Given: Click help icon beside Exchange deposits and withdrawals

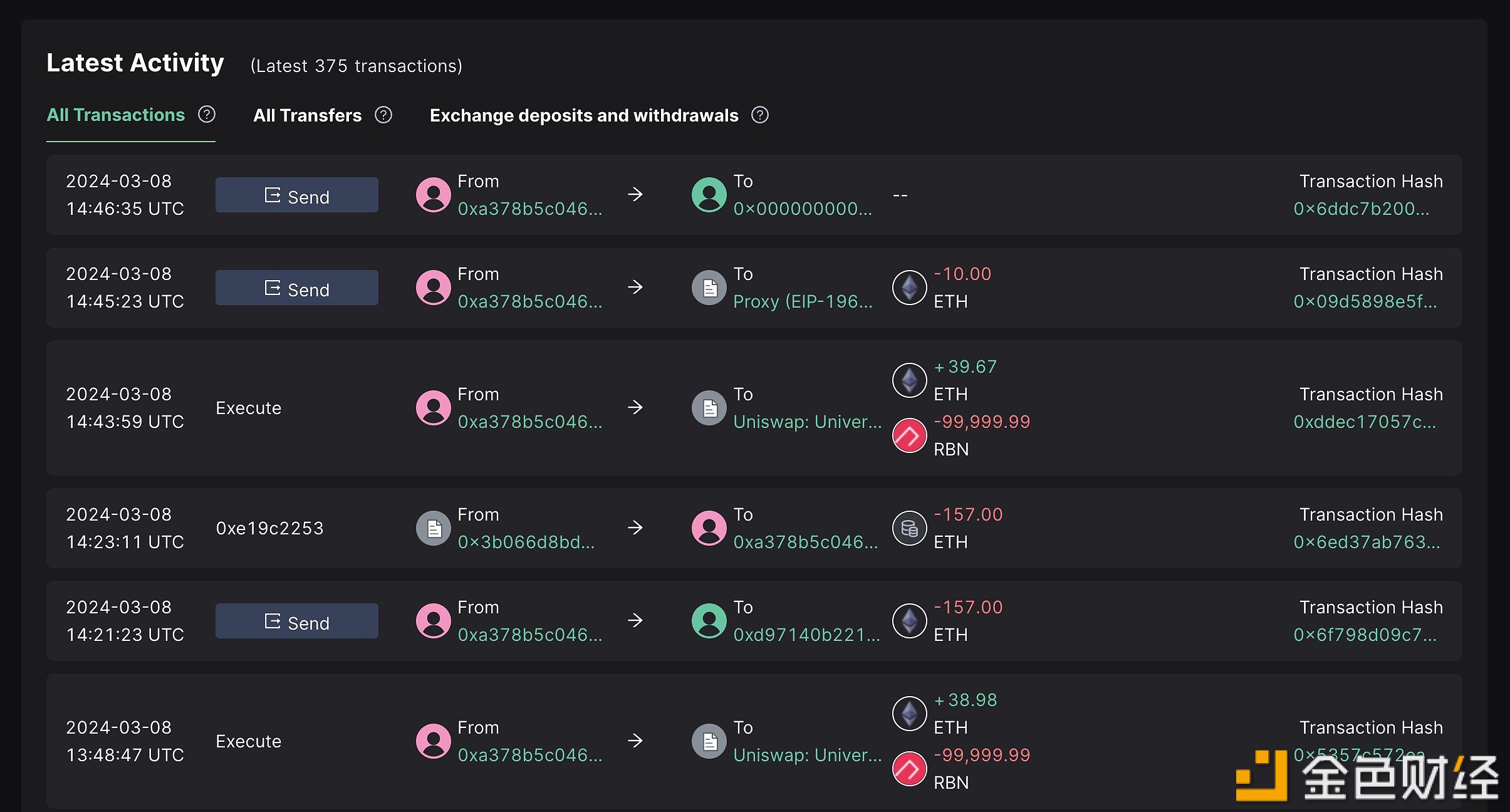Looking at the screenshot, I should [x=760, y=115].
